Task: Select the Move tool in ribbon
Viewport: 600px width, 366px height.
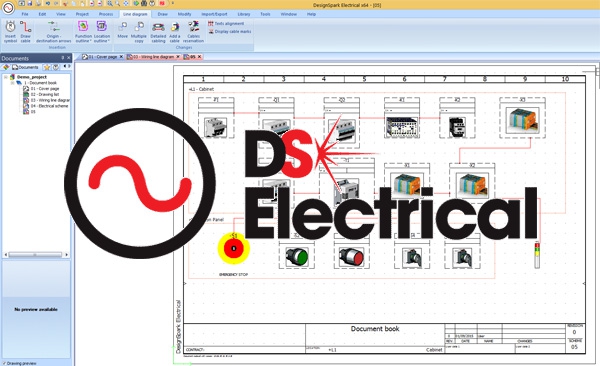Action: pyautogui.click(x=122, y=30)
